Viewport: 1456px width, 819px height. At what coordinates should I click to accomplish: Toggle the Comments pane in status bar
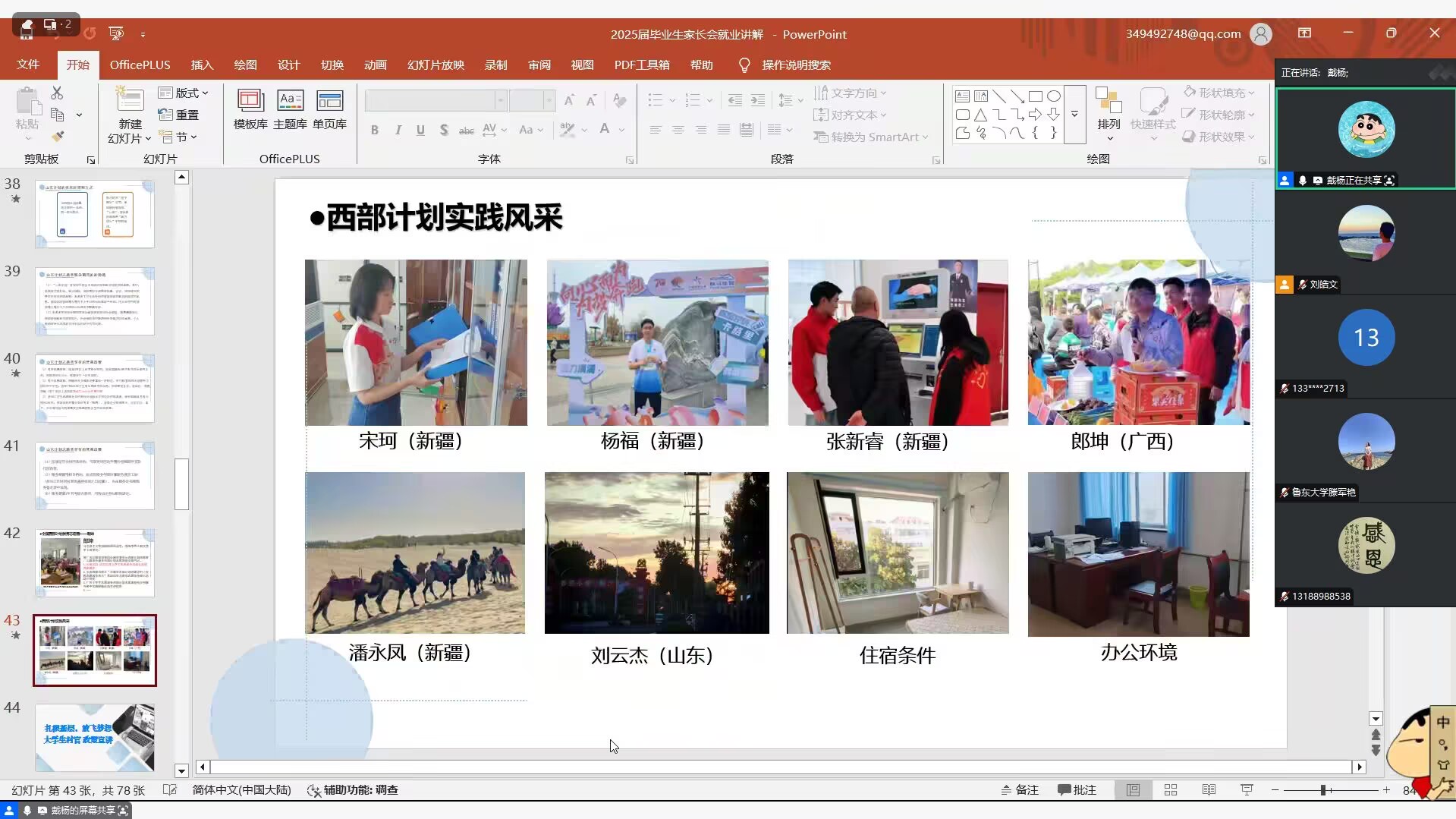coord(1077,790)
